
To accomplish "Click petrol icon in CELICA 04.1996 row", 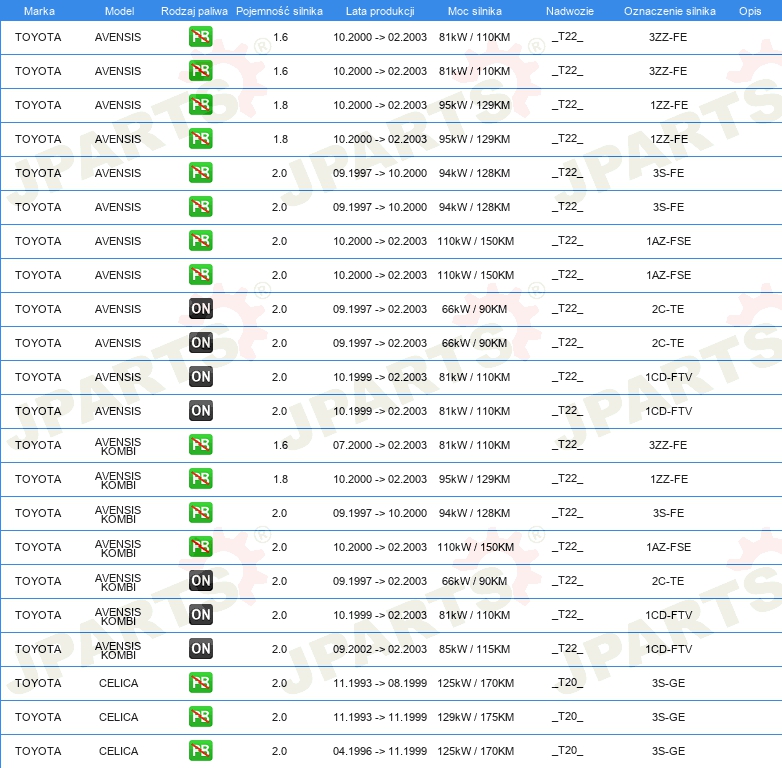I will (200, 751).
